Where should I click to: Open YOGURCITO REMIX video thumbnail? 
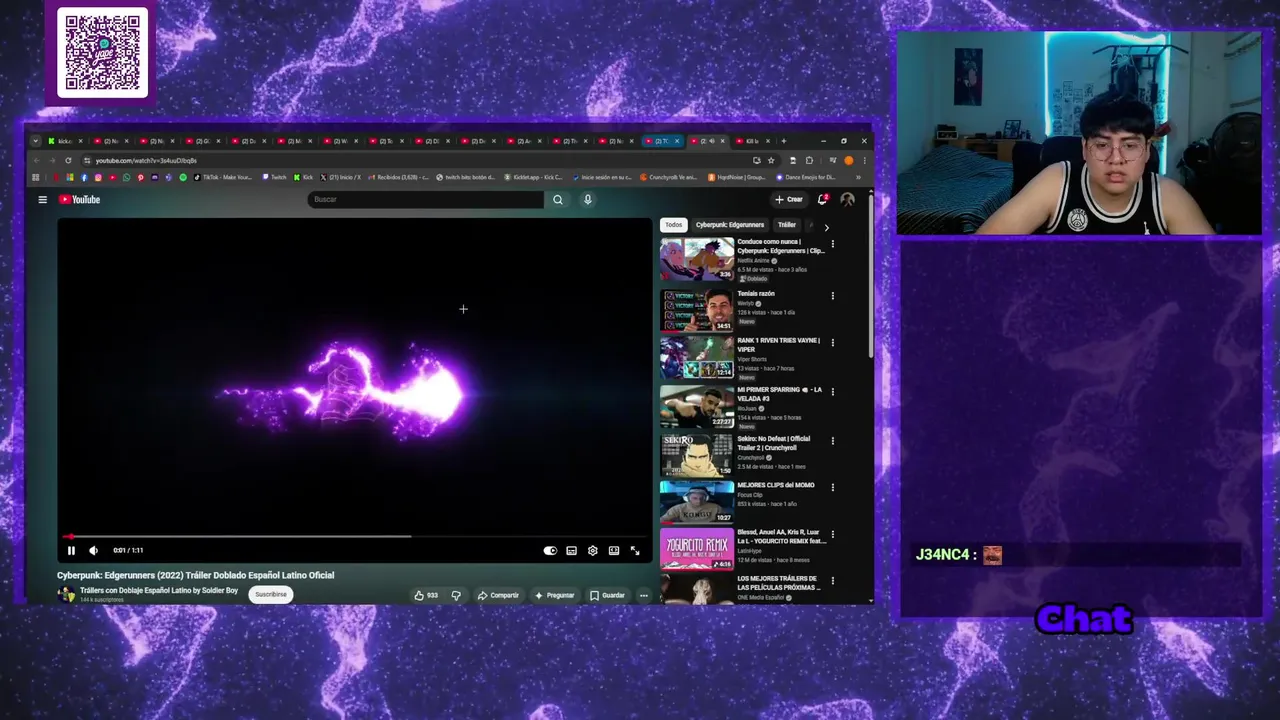(x=696, y=549)
